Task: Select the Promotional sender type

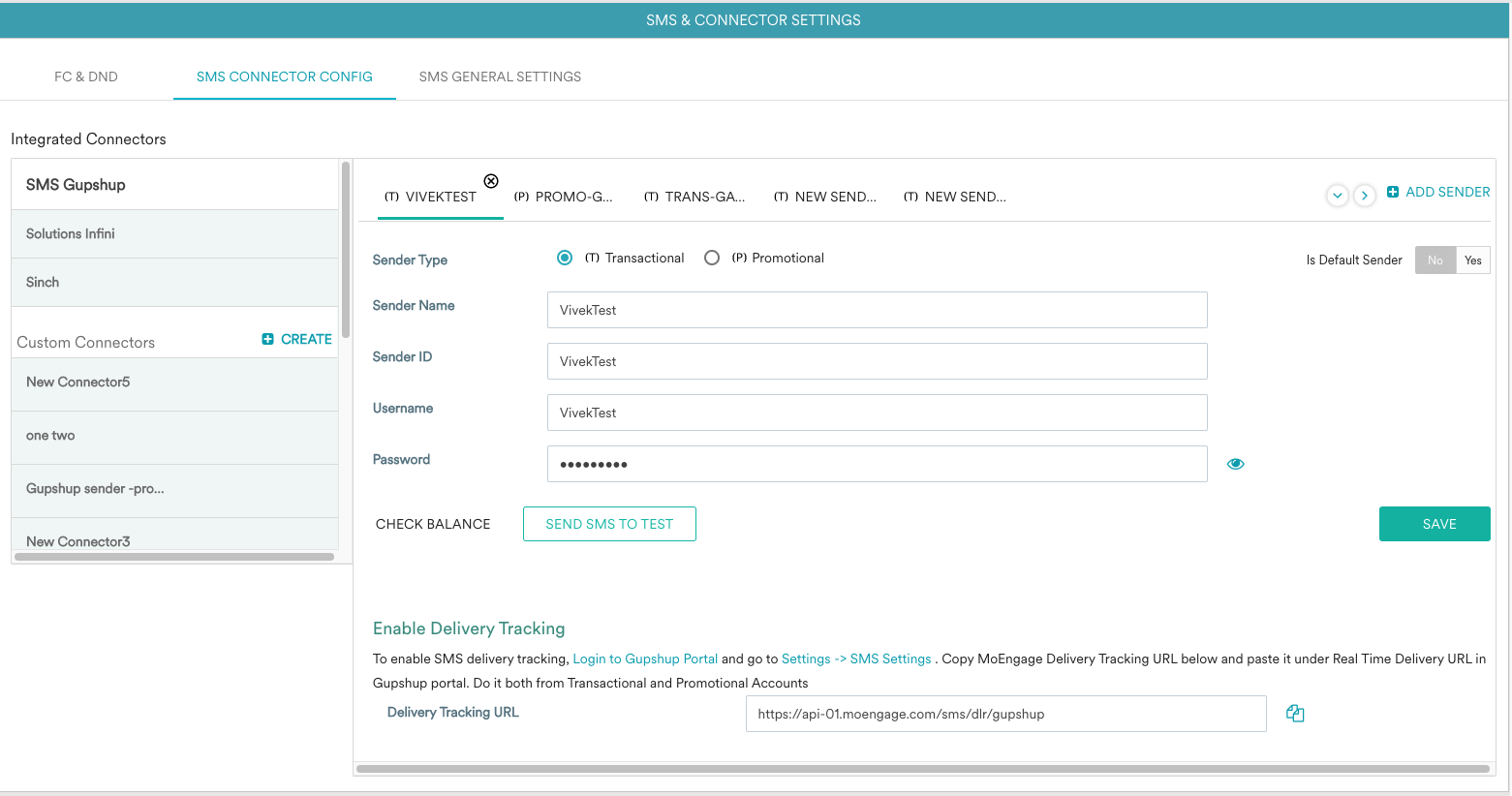Action: point(712,258)
